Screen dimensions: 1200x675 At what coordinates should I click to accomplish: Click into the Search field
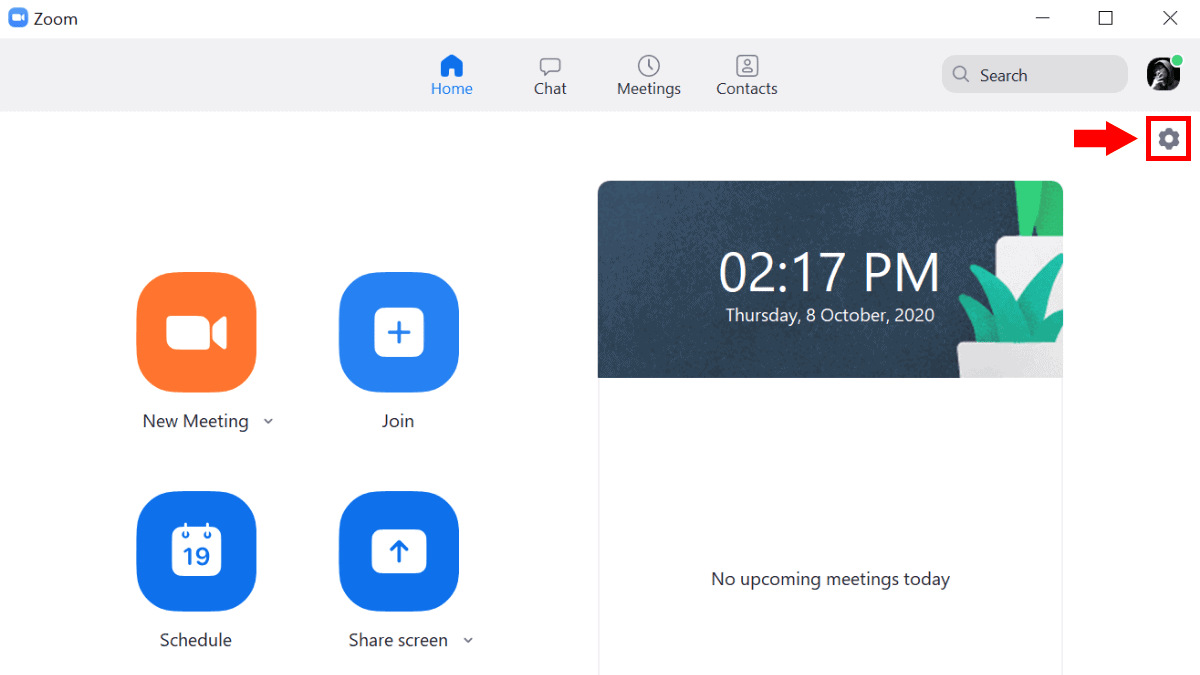(1035, 74)
